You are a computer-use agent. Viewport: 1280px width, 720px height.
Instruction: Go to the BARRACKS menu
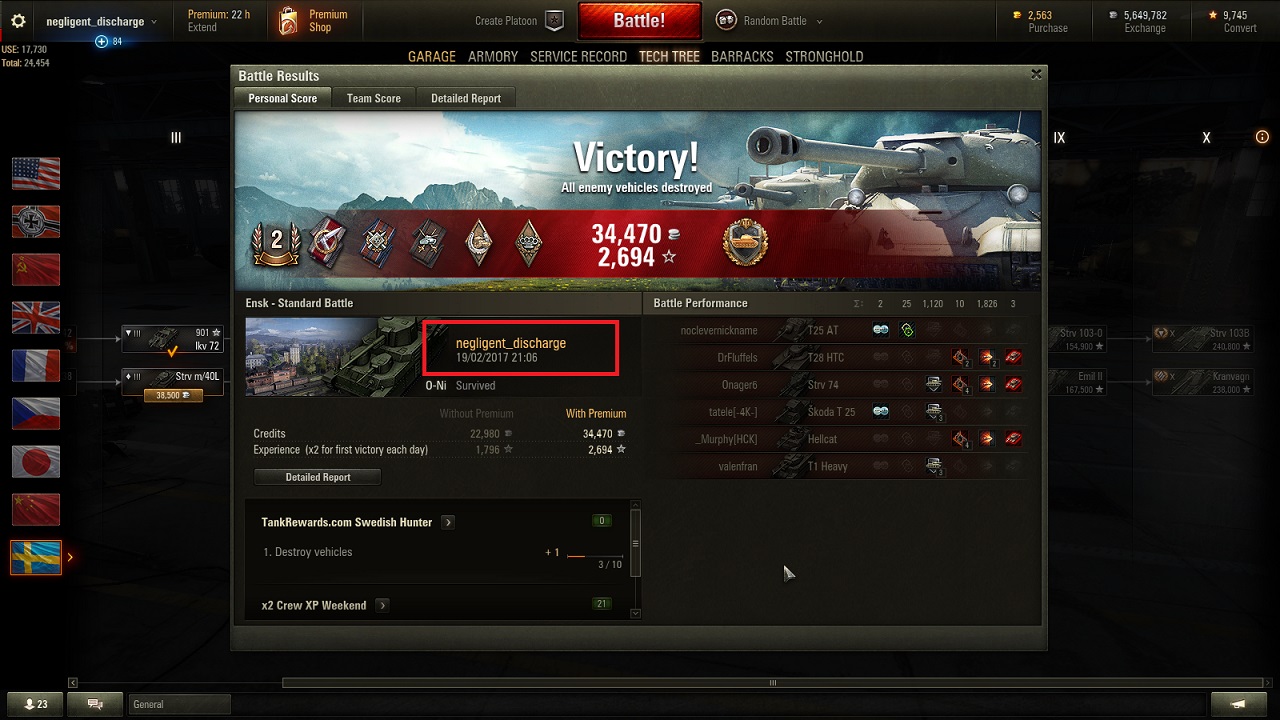(x=742, y=57)
